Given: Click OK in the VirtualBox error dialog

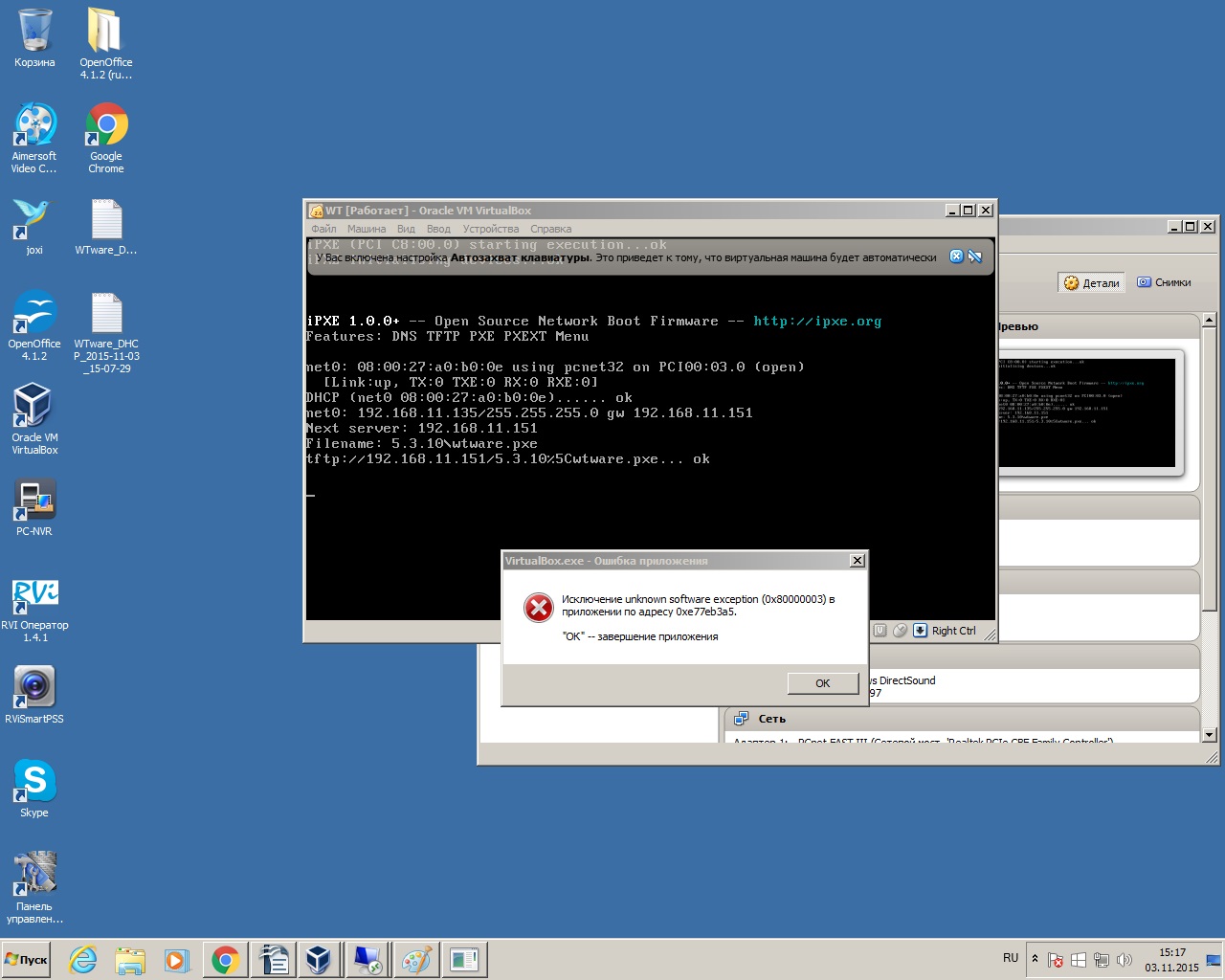Looking at the screenshot, I should [x=822, y=683].
